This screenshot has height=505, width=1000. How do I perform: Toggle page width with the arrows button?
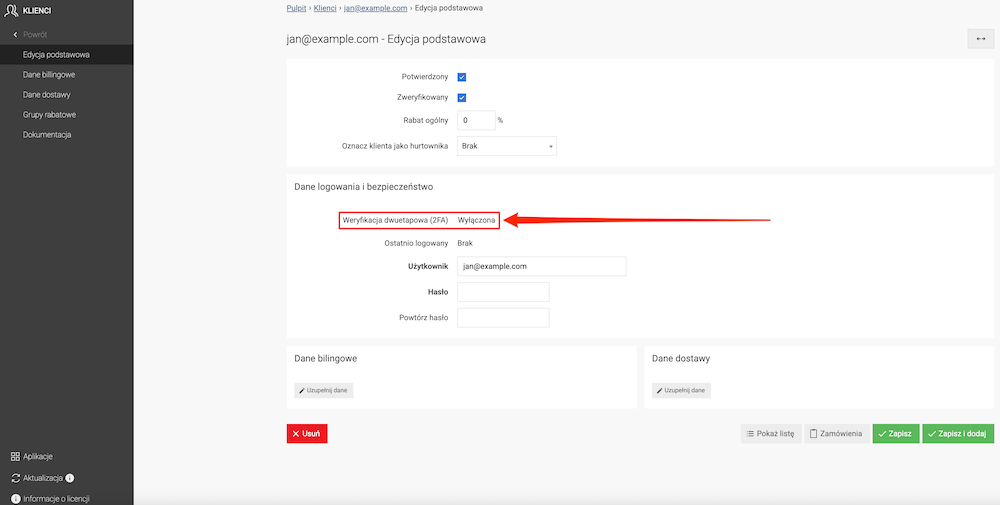(981, 38)
